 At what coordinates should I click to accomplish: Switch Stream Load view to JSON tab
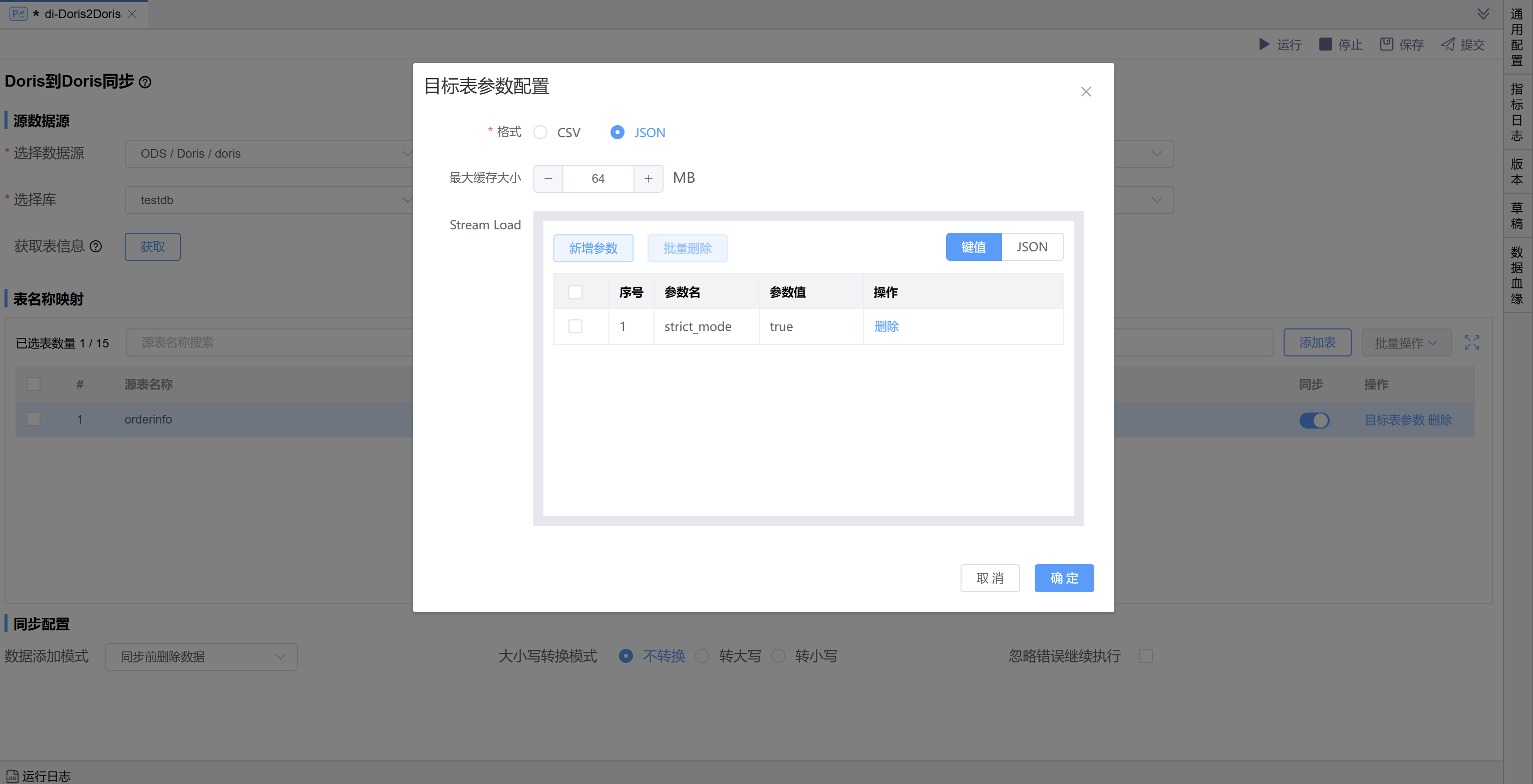[x=1032, y=247]
